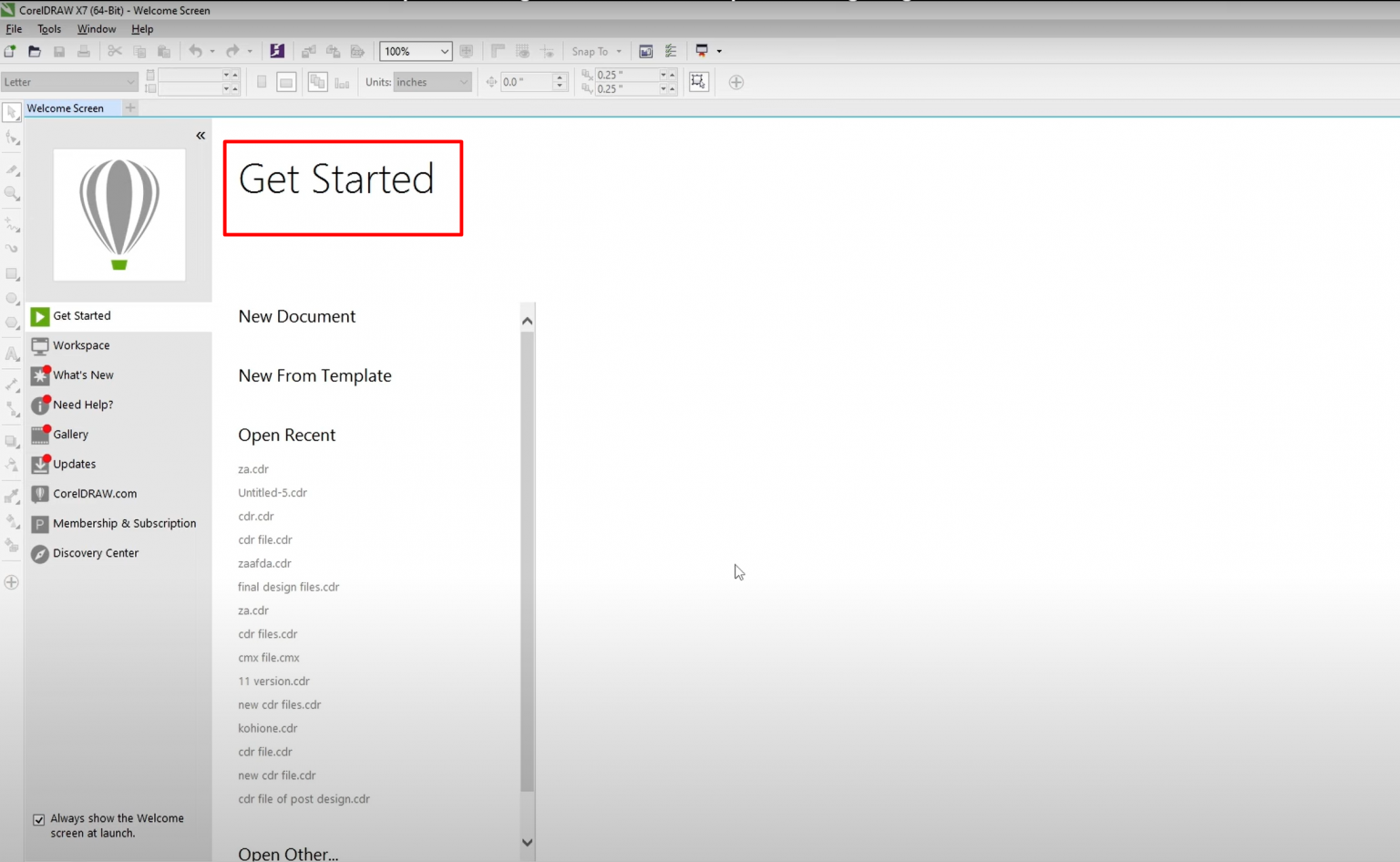The width and height of the screenshot is (1400, 862).
Task: Click the Export icon in toolbar
Action: tap(334, 51)
